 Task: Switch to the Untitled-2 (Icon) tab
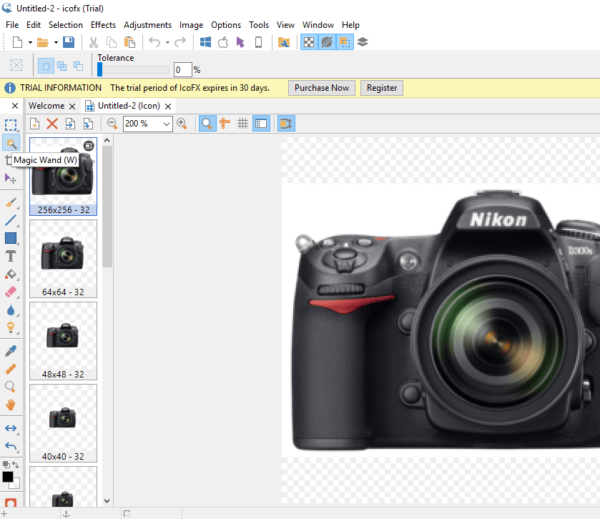(129, 106)
